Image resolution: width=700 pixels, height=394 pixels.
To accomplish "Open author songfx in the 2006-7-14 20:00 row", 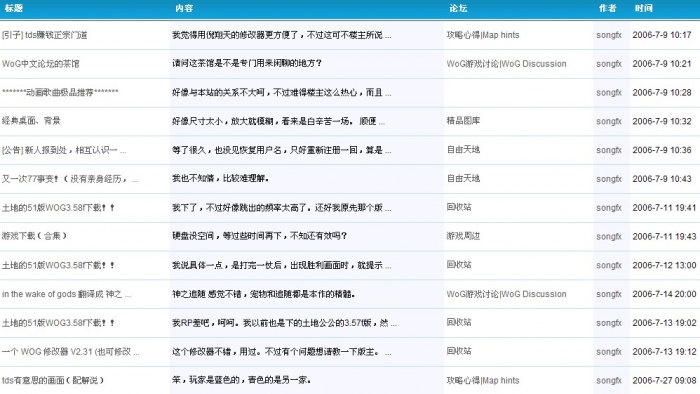I will [x=609, y=294].
